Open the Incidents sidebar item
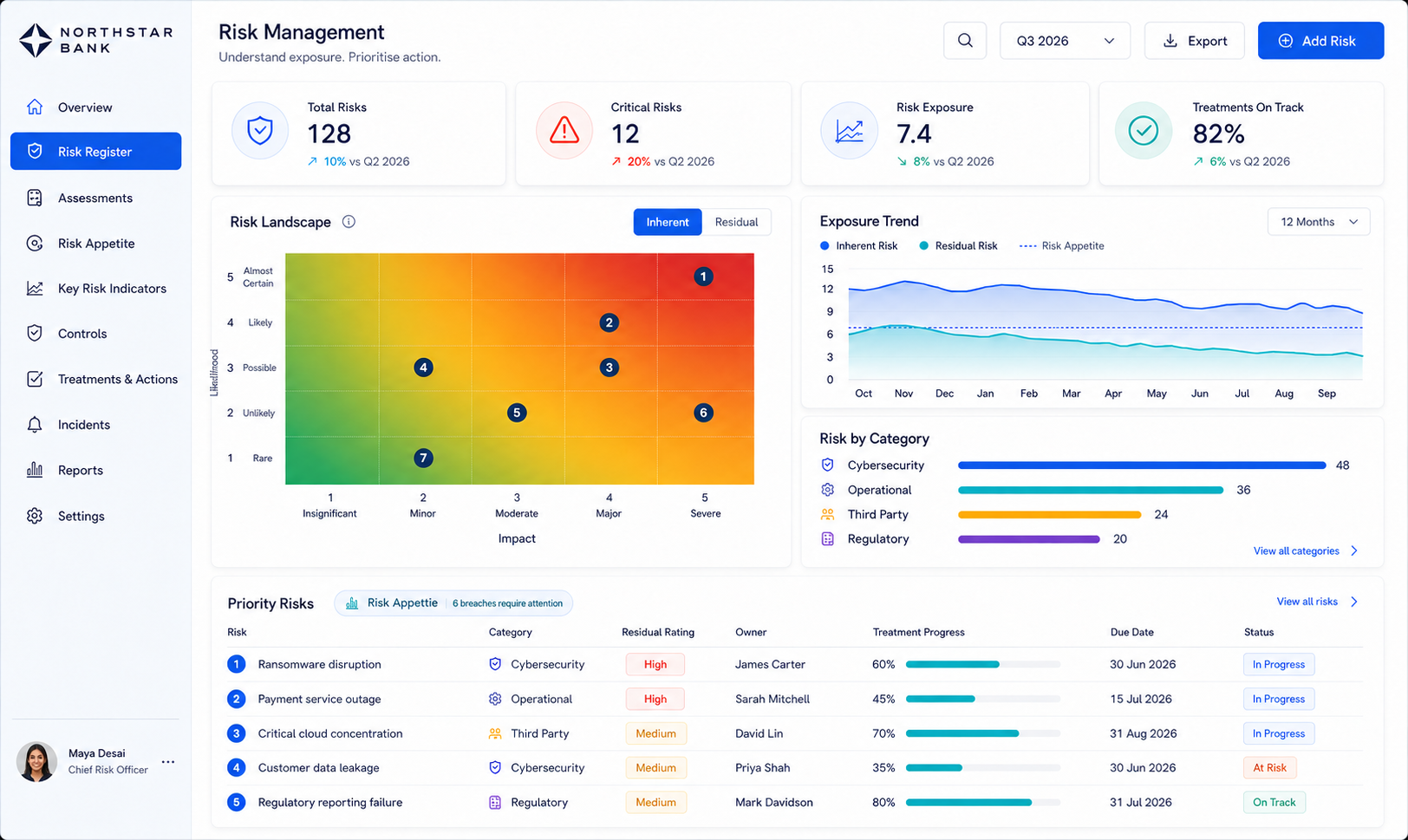The image size is (1408, 840). 95,425
